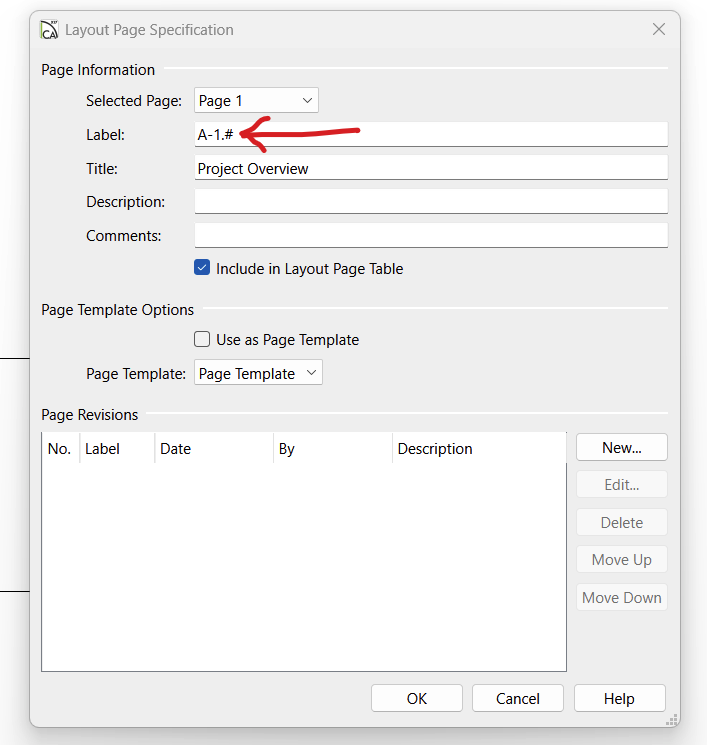This screenshot has width=707, height=745.
Task: Click the By column header
Action: (333, 448)
